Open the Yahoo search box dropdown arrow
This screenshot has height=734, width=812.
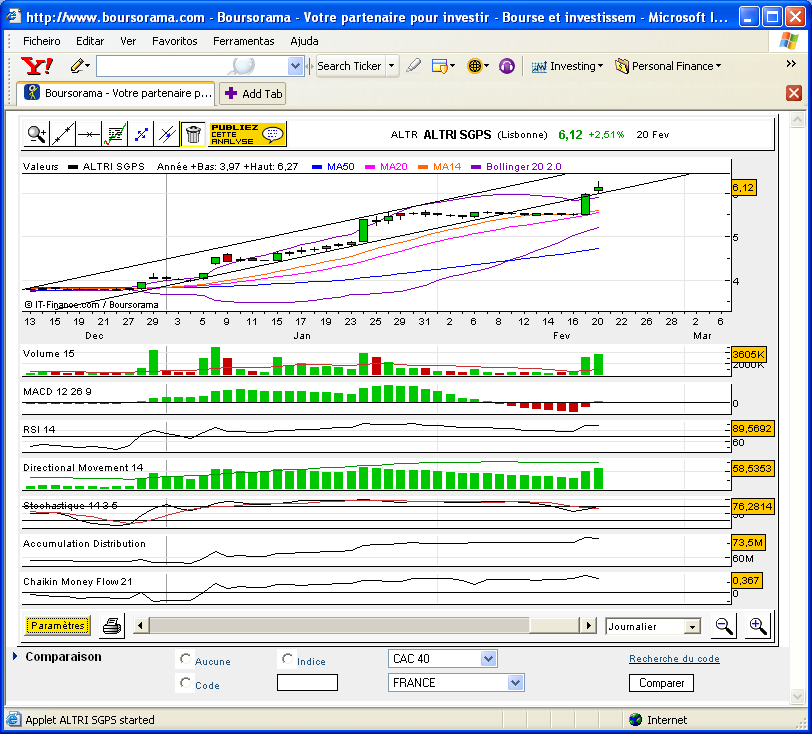295,66
